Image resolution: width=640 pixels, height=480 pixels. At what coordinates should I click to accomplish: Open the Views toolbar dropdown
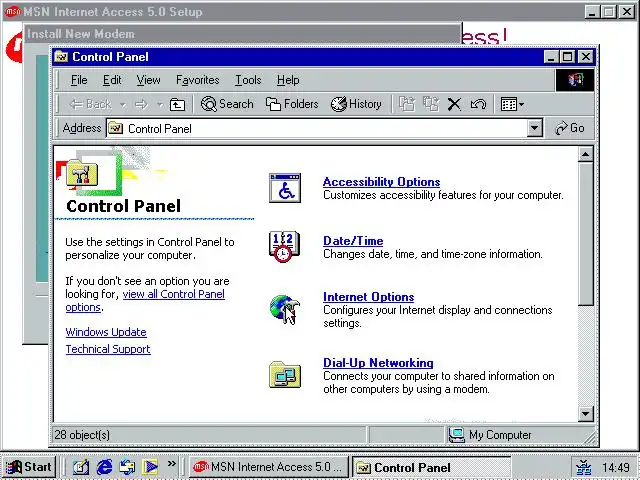tap(512, 104)
